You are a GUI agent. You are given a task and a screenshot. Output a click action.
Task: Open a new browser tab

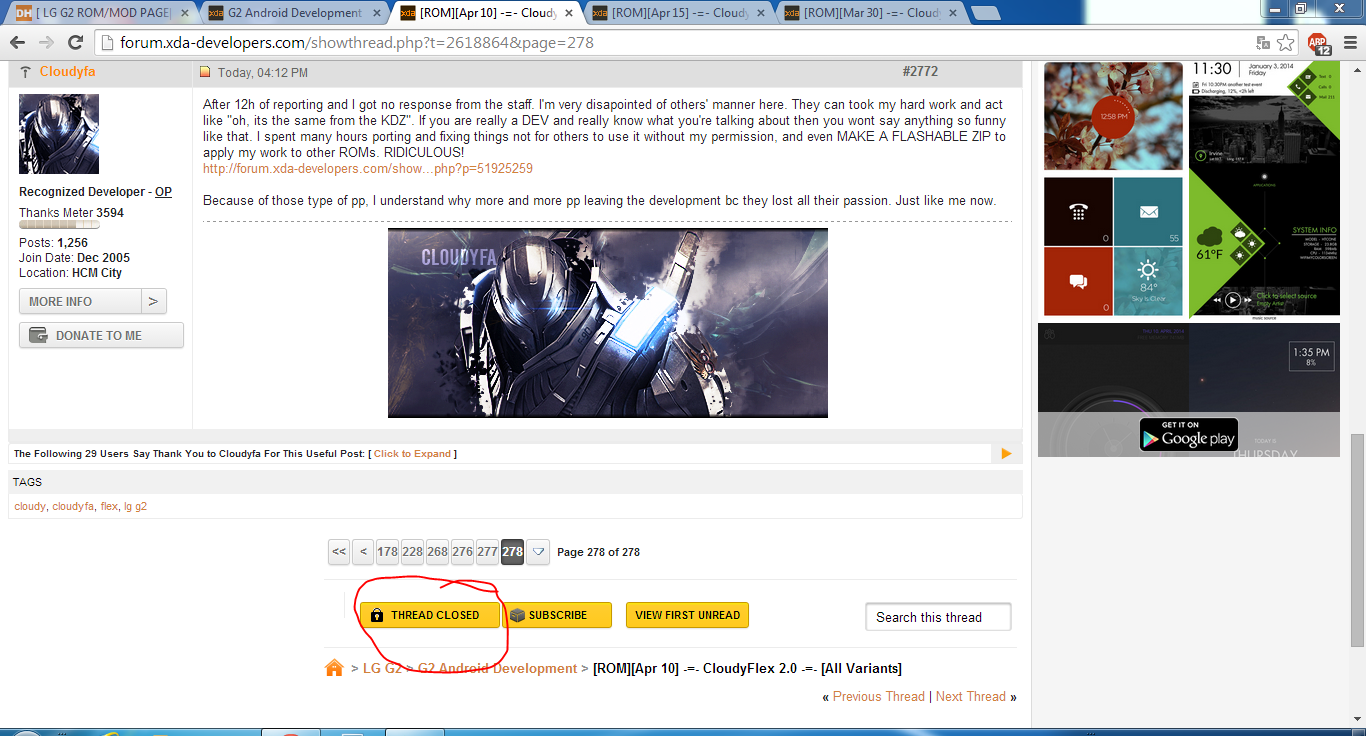985,13
